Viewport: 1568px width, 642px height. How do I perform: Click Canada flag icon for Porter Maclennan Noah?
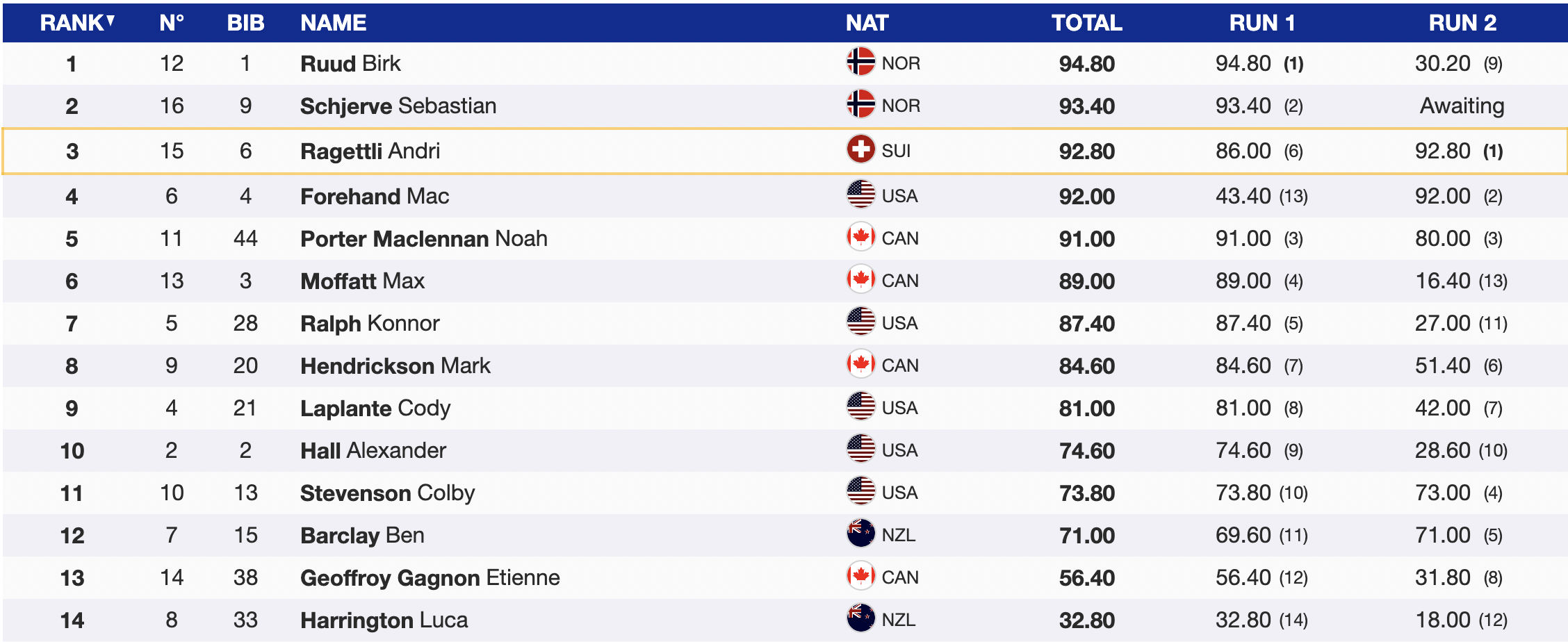[860, 237]
